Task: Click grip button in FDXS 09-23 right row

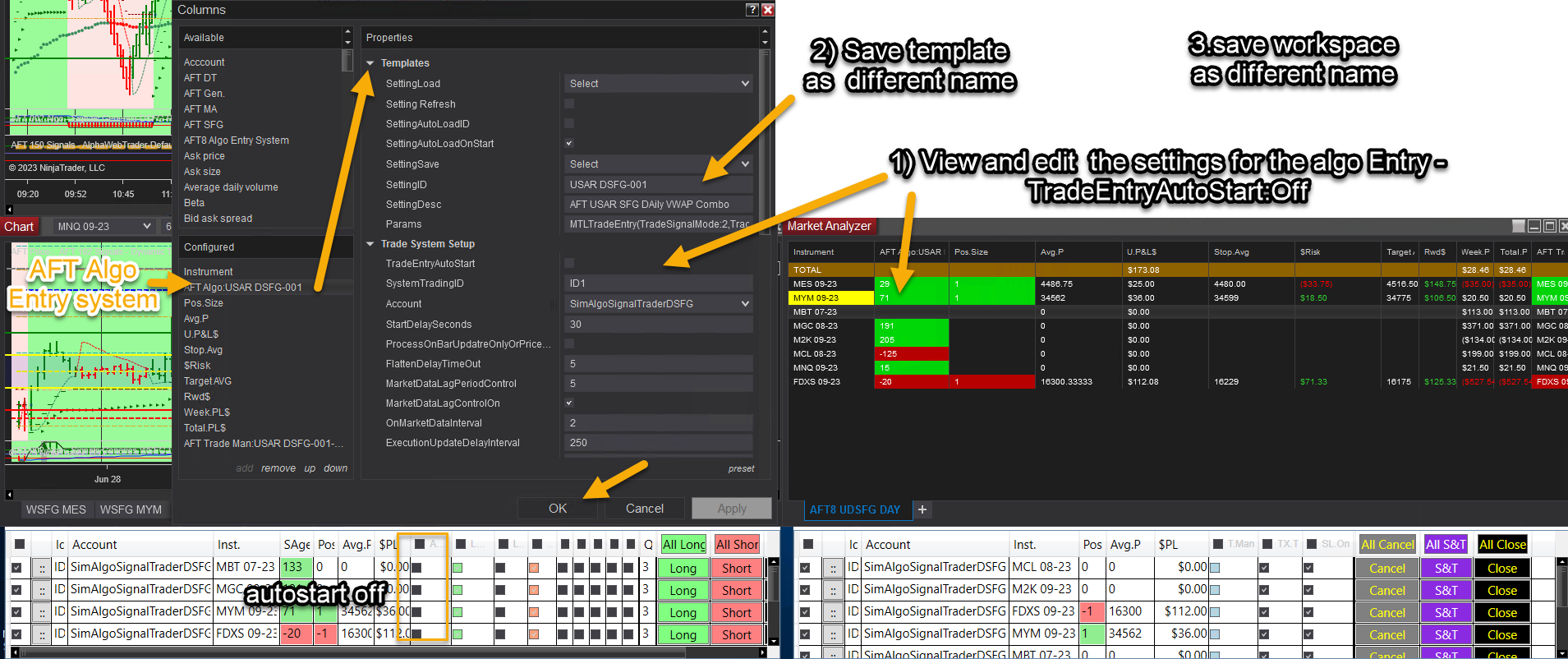Action: (x=833, y=612)
